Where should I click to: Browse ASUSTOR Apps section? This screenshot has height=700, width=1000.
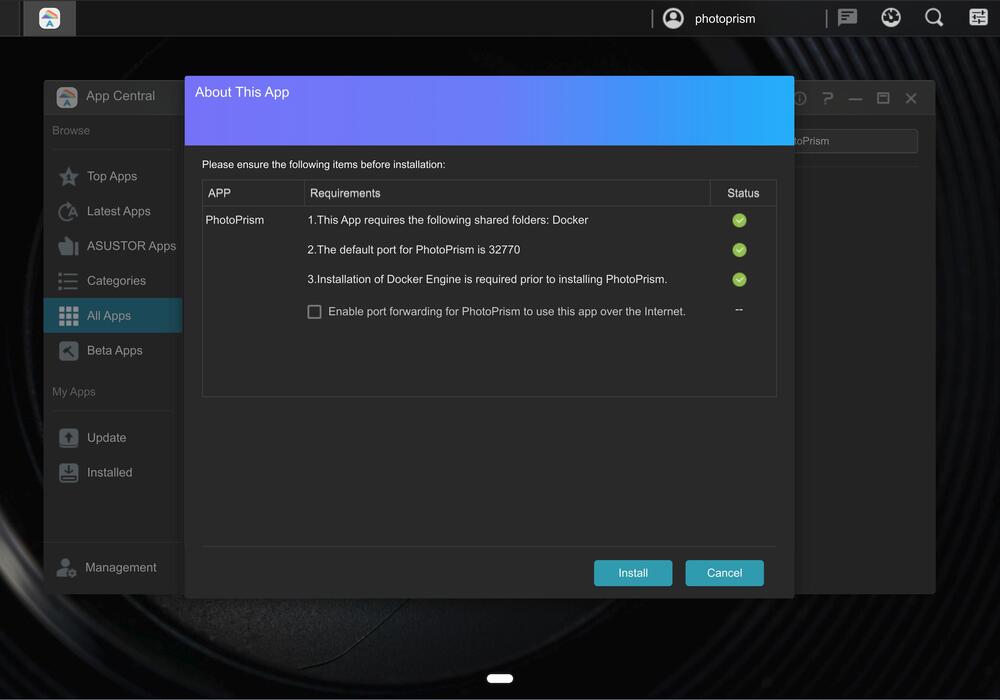click(x=131, y=245)
